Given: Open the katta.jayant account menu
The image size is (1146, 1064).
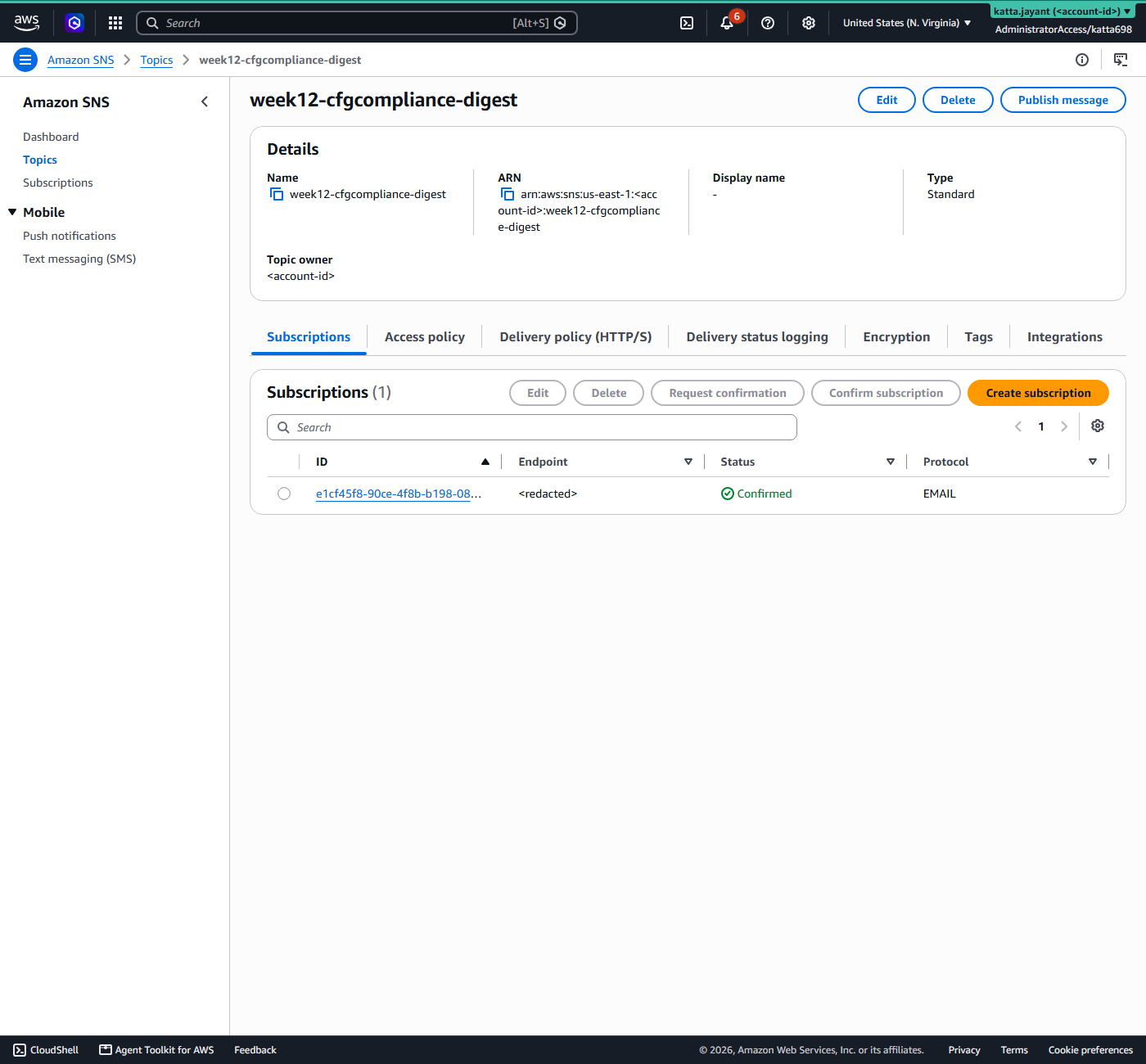Looking at the screenshot, I should pos(1063,11).
